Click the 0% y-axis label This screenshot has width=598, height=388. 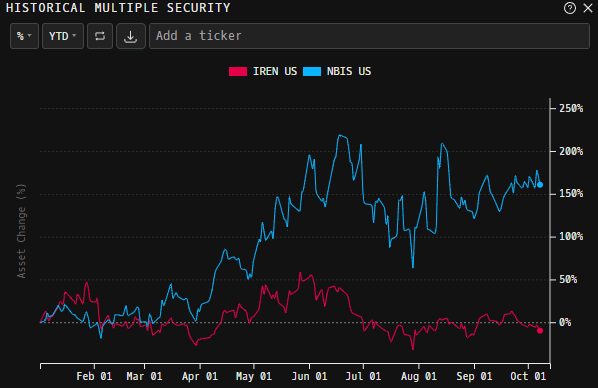coord(565,322)
